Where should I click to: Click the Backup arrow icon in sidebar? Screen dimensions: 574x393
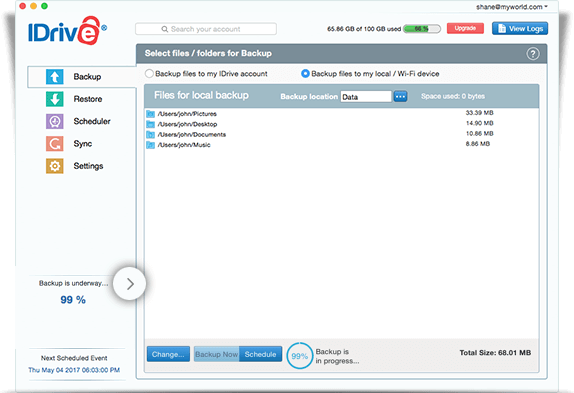55,77
